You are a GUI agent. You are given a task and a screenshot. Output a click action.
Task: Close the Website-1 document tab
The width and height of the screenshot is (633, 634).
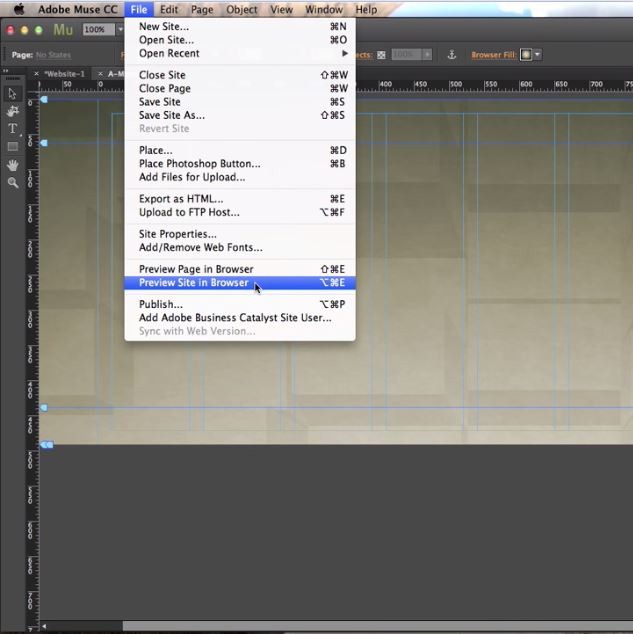click(37, 74)
